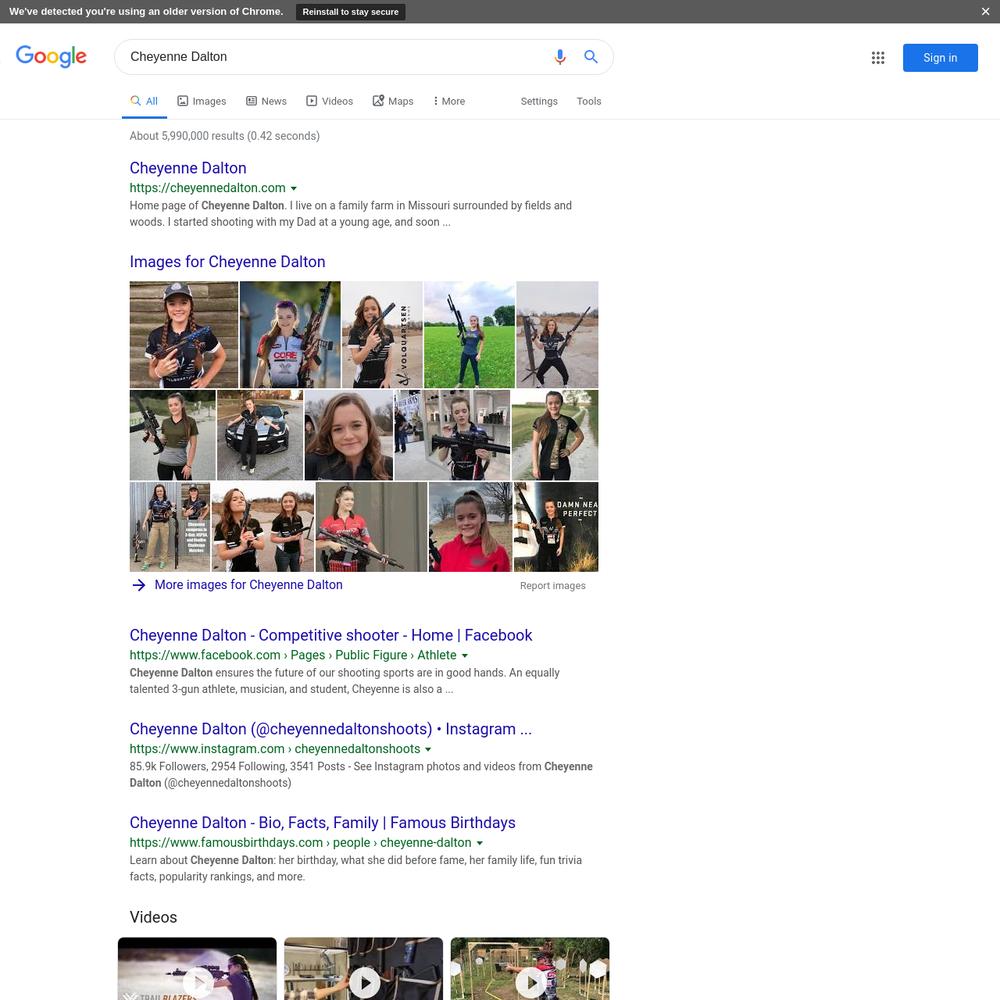Open the image of person in green field
Screen dimensions: 1000x1000
(x=469, y=335)
